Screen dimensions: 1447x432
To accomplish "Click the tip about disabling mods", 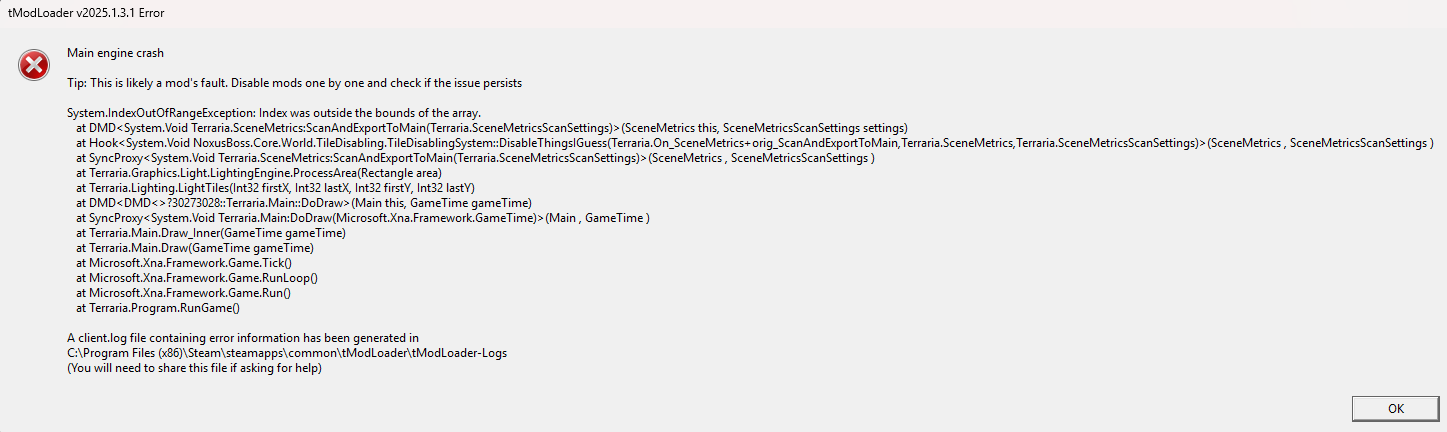I will tap(294, 83).
